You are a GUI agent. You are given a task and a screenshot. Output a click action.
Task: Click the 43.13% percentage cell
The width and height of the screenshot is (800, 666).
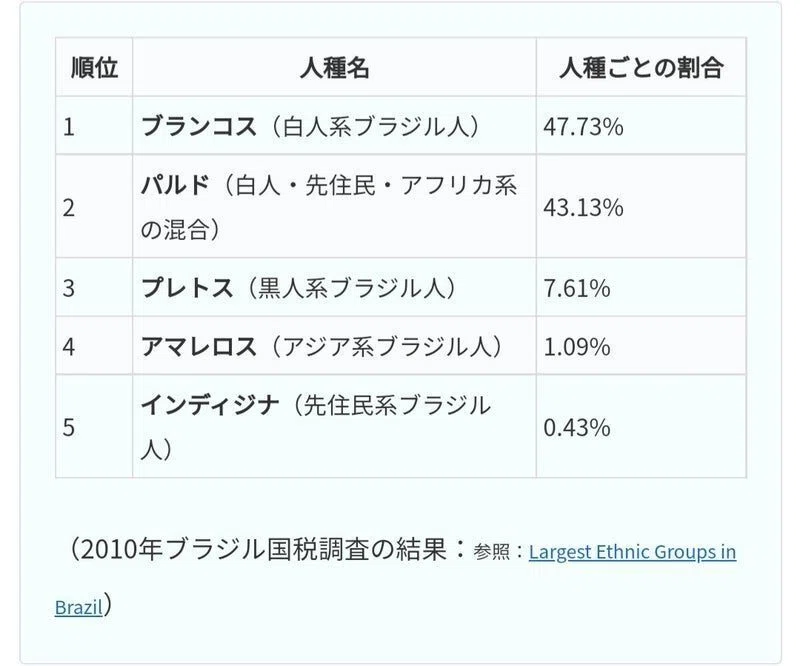coord(641,206)
